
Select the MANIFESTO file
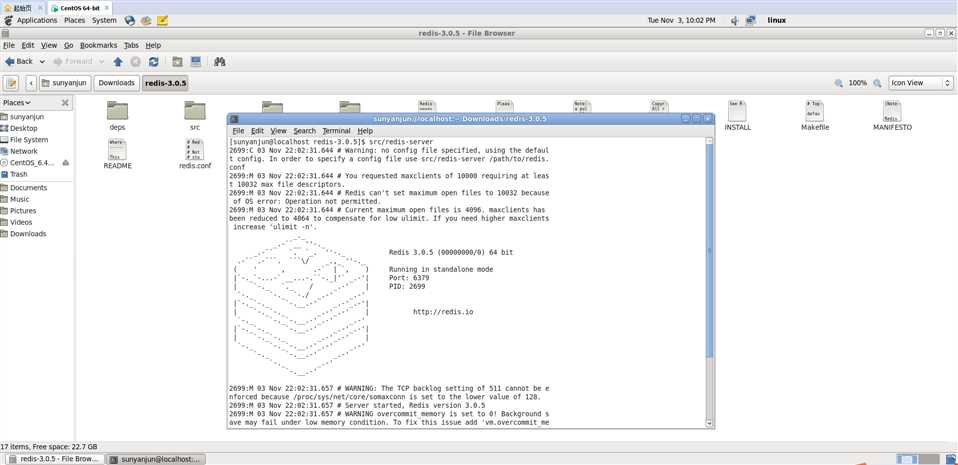(x=892, y=116)
